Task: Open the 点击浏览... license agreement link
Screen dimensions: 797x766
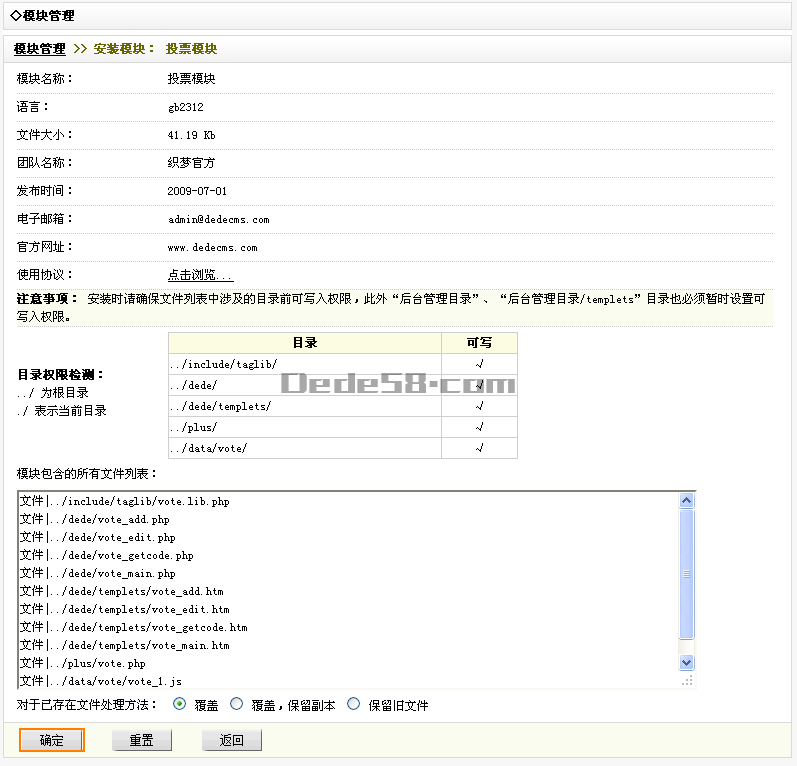Action: click(x=200, y=275)
